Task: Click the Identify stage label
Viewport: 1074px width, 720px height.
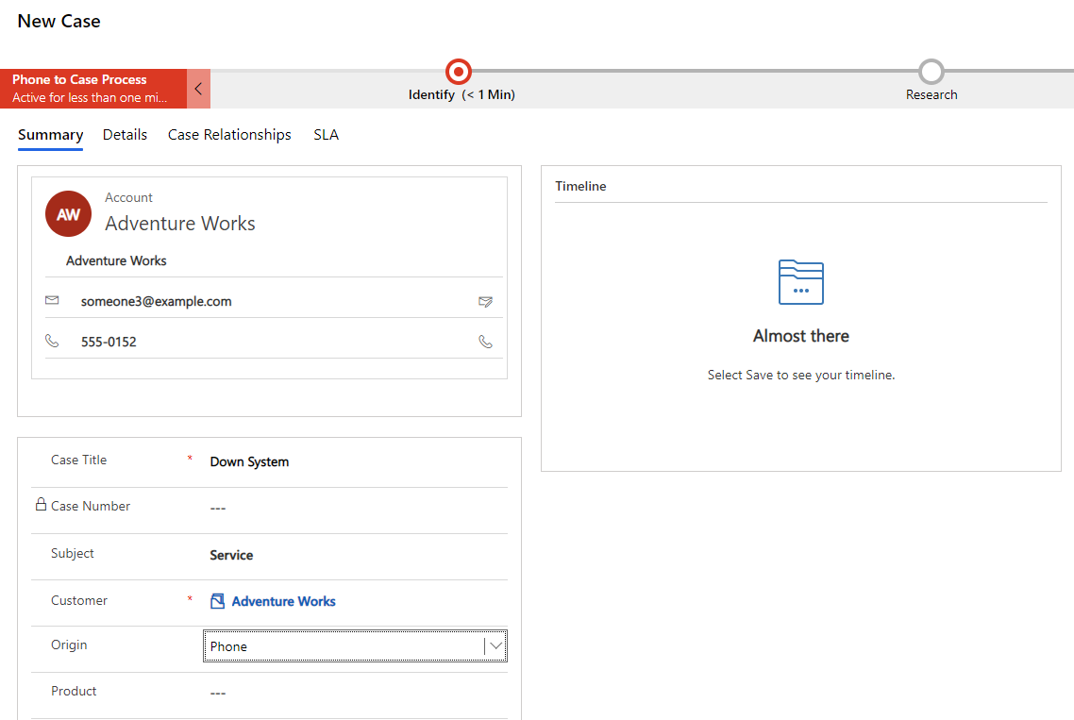Action: [x=462, y=95]
